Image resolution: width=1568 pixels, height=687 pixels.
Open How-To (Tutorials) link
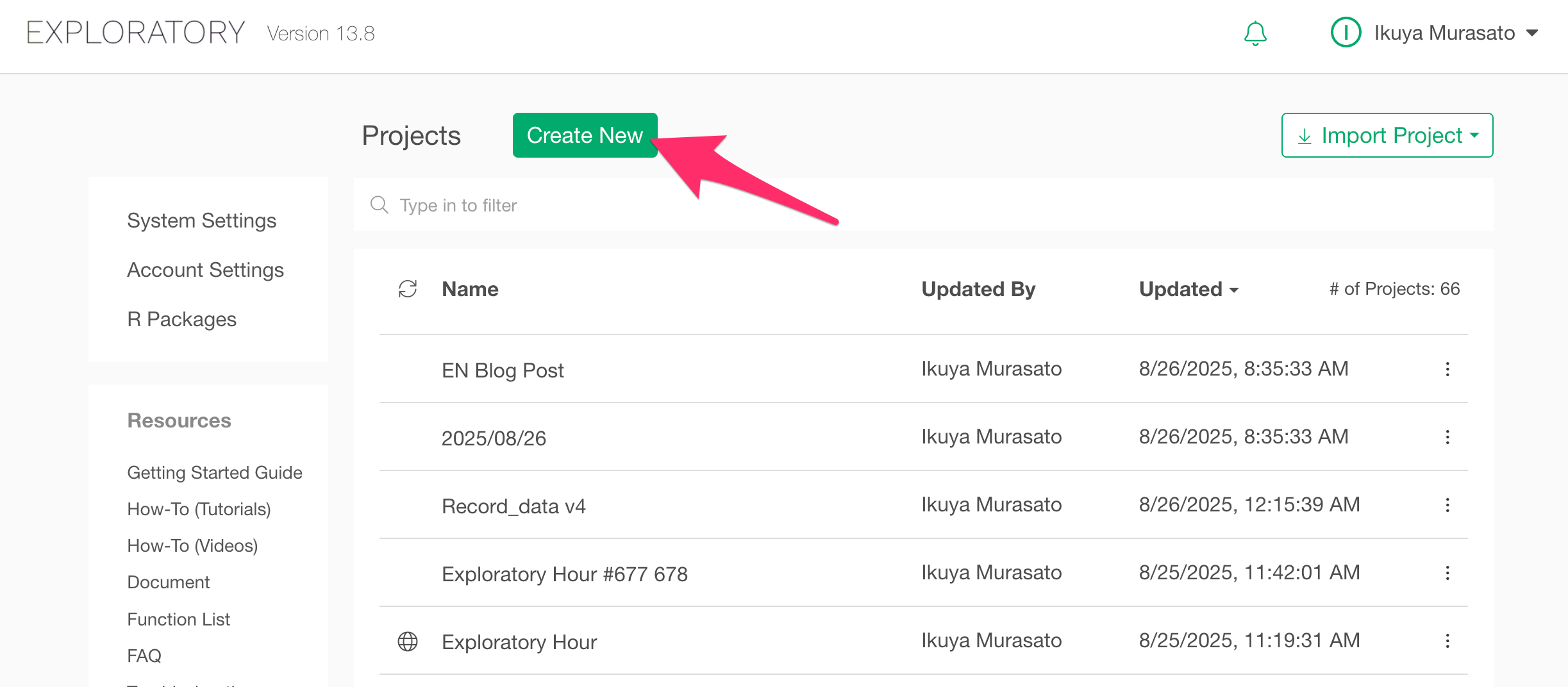(199, 509)
